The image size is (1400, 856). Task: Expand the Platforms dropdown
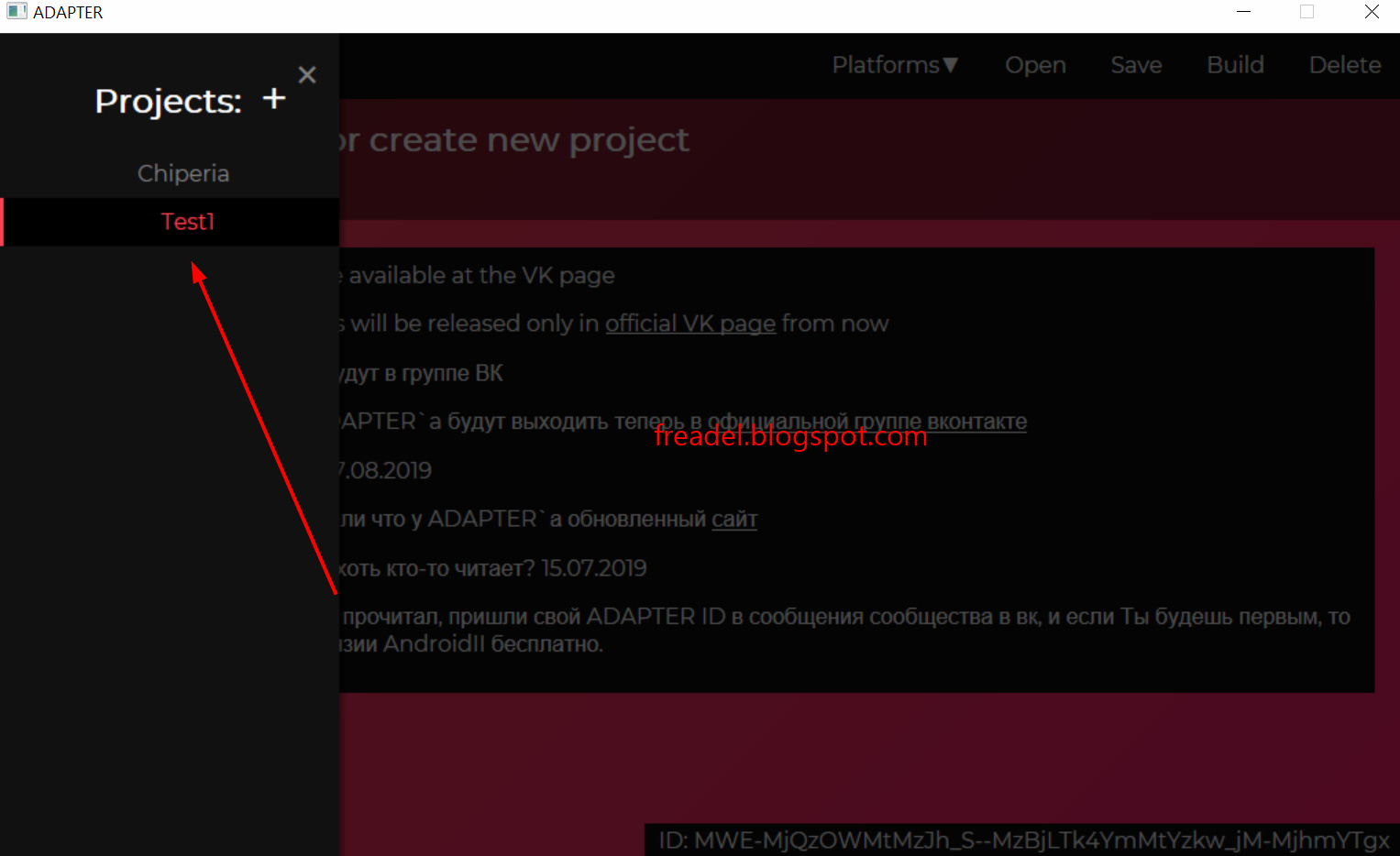tap(895, 65)
